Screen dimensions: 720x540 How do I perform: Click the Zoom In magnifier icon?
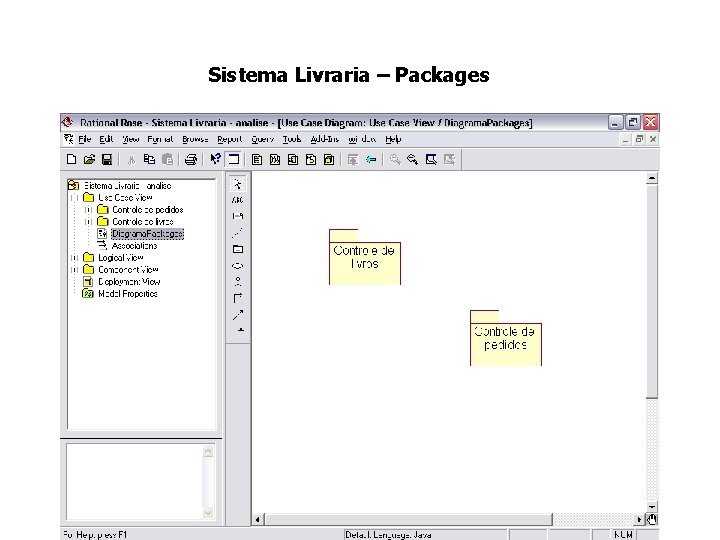395,159
